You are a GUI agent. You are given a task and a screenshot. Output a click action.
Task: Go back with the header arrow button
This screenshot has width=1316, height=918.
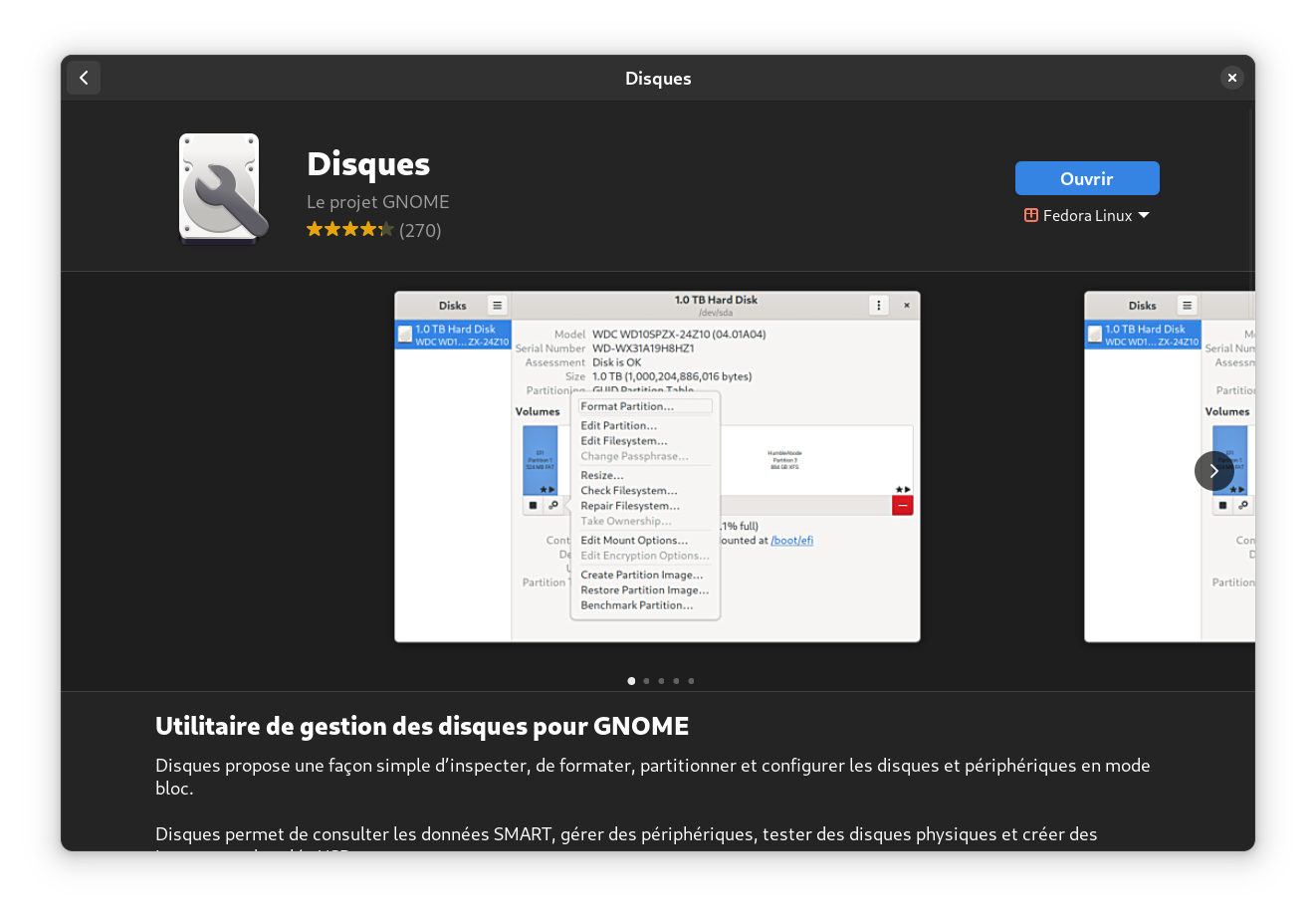[84, 78]
